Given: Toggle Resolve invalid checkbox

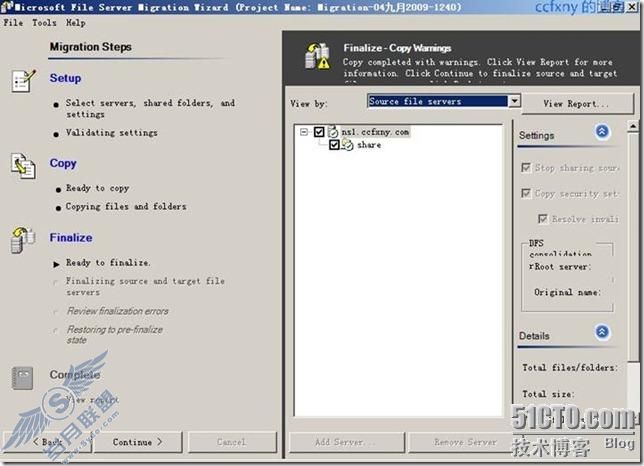Looking at the screenshot, I should (x=543, y=219).
